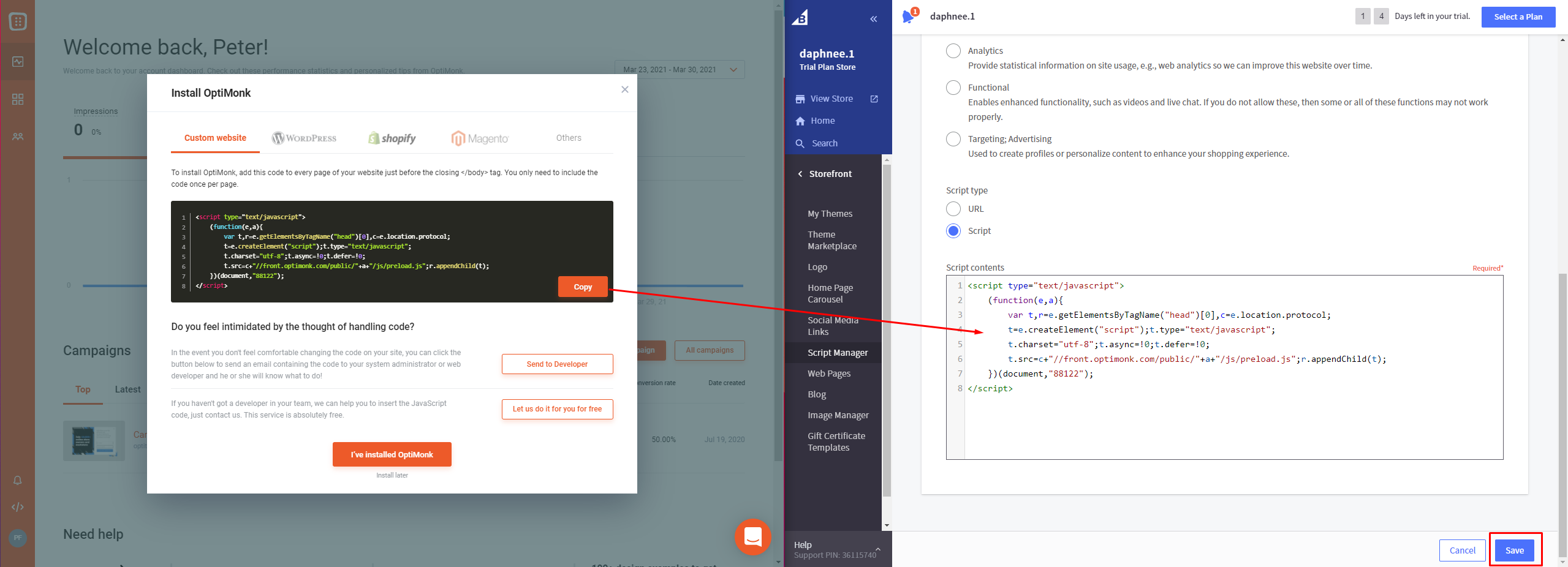Click Select a Plan button

[x=1518, y=17]
